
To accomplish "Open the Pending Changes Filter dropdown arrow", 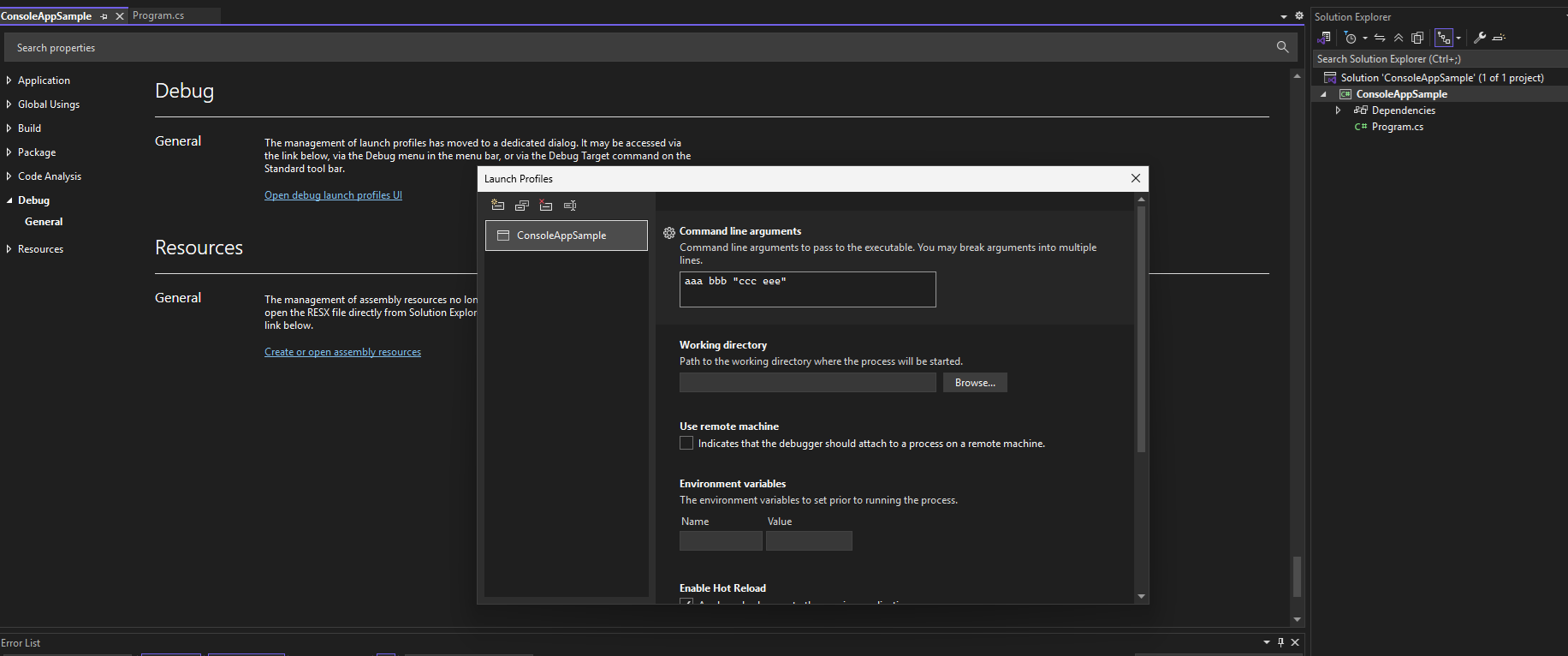I will pos(1365,38).
